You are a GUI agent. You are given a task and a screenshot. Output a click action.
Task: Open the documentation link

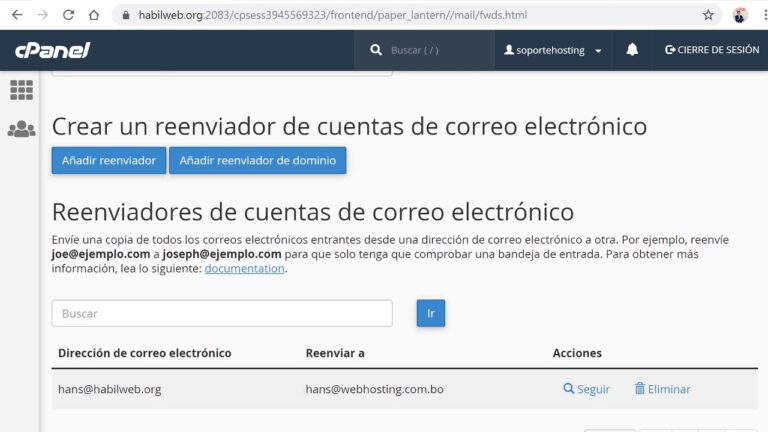(x=244, y=268)
